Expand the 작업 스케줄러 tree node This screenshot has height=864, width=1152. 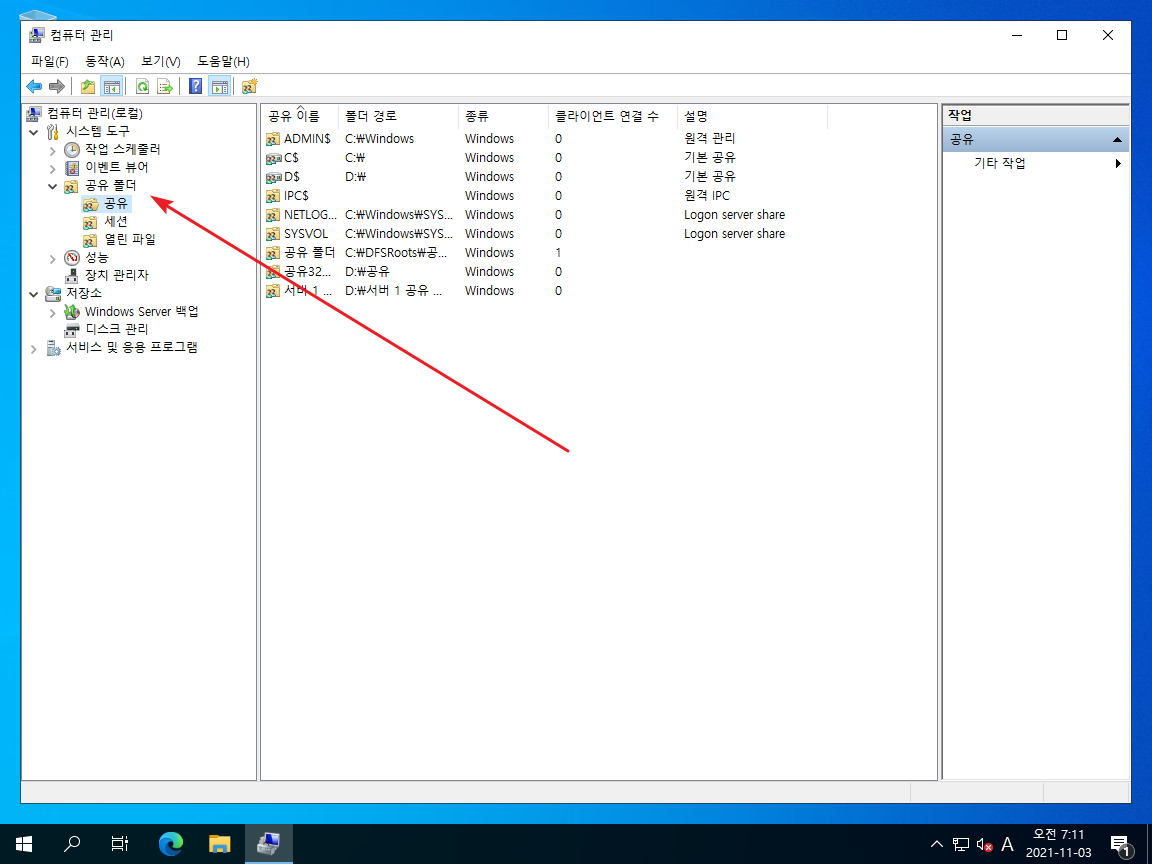click(52, 151)
